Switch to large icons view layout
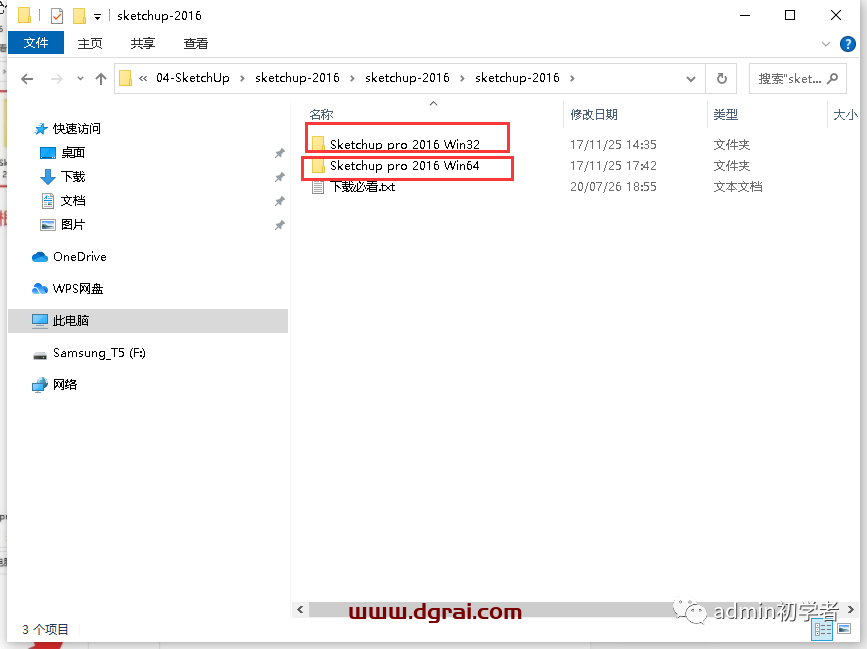This screenshot has height=649, width=867. click(x=844, y=629)
